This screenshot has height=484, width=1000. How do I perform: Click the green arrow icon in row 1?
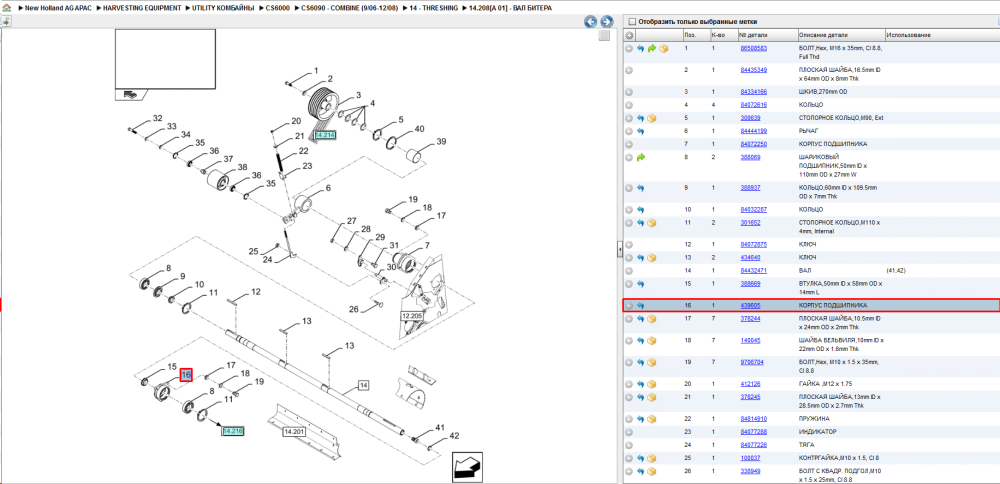tap(652, 48)
